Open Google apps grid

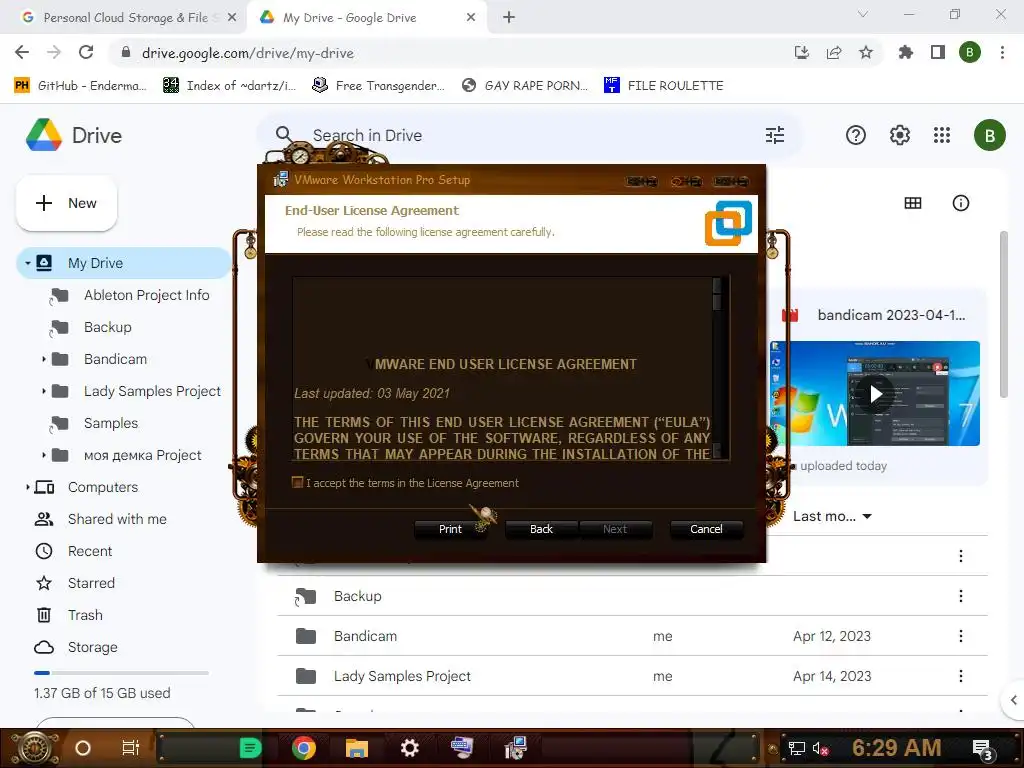(x=942, y=135)
